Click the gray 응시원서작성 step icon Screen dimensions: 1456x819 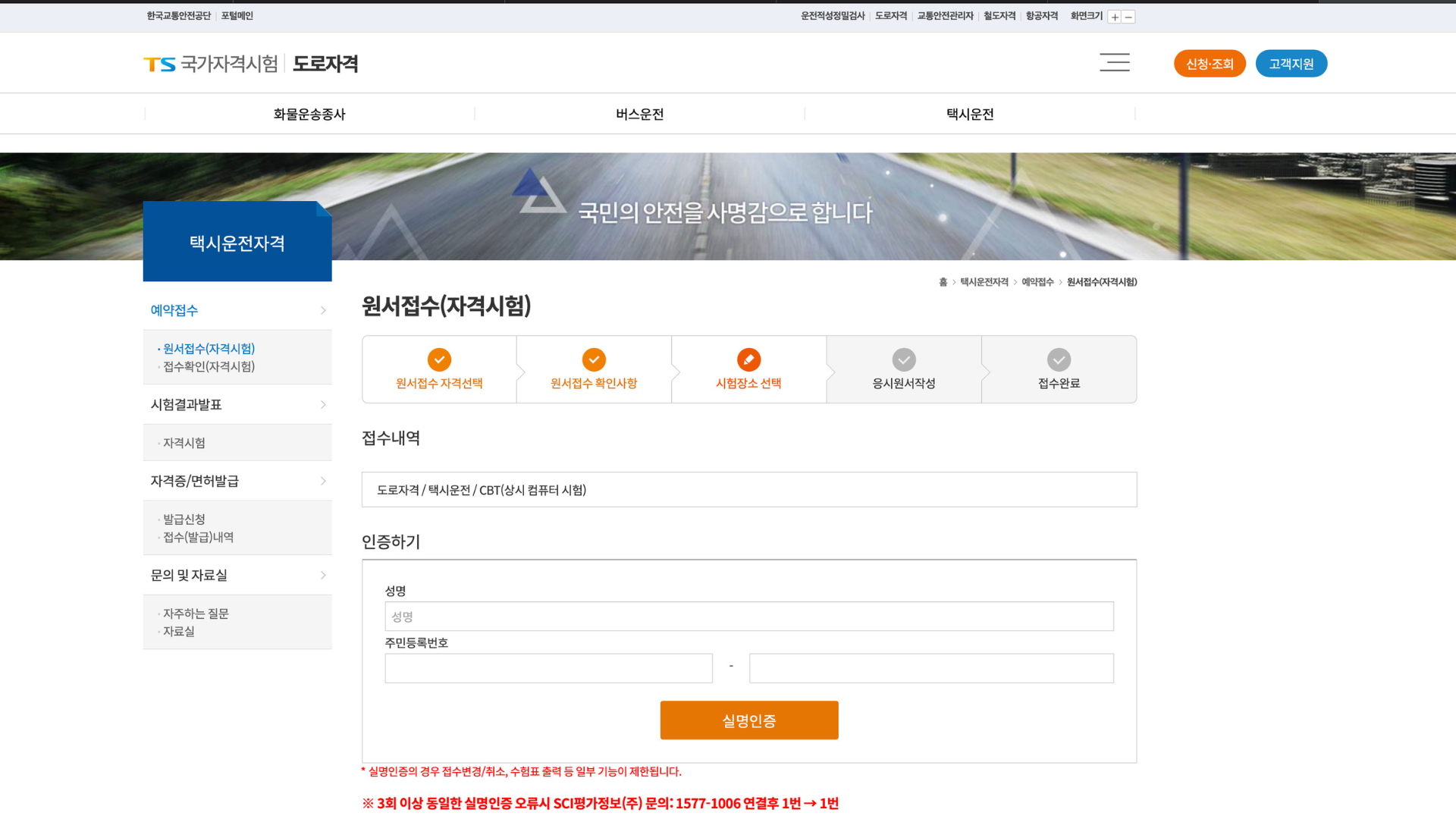(903, 359)
